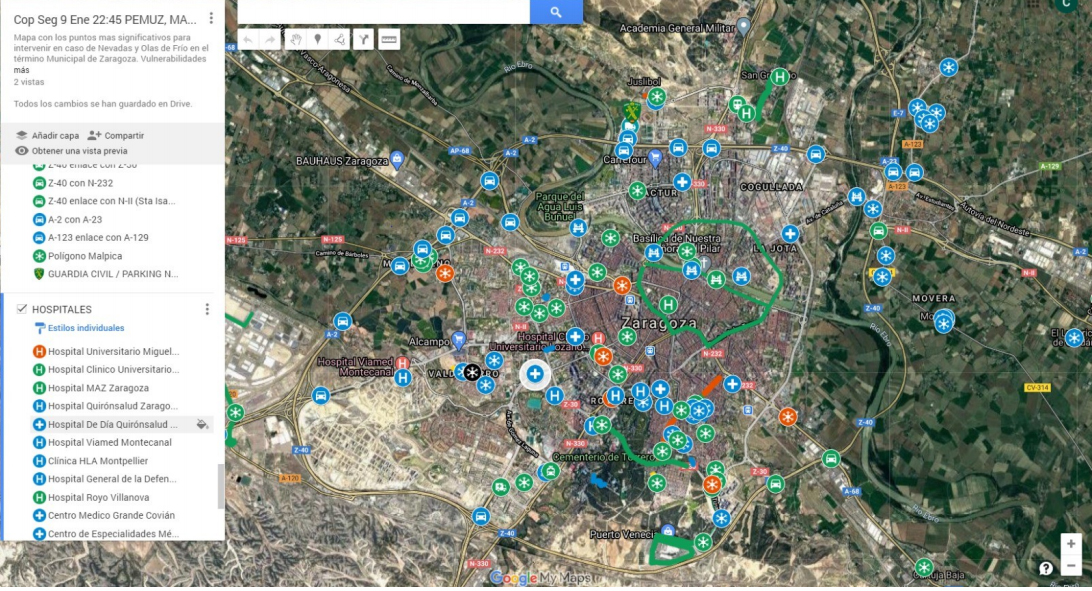Select the measure distance ruler tool
1092x591 pixels.
tap(389, 40)
